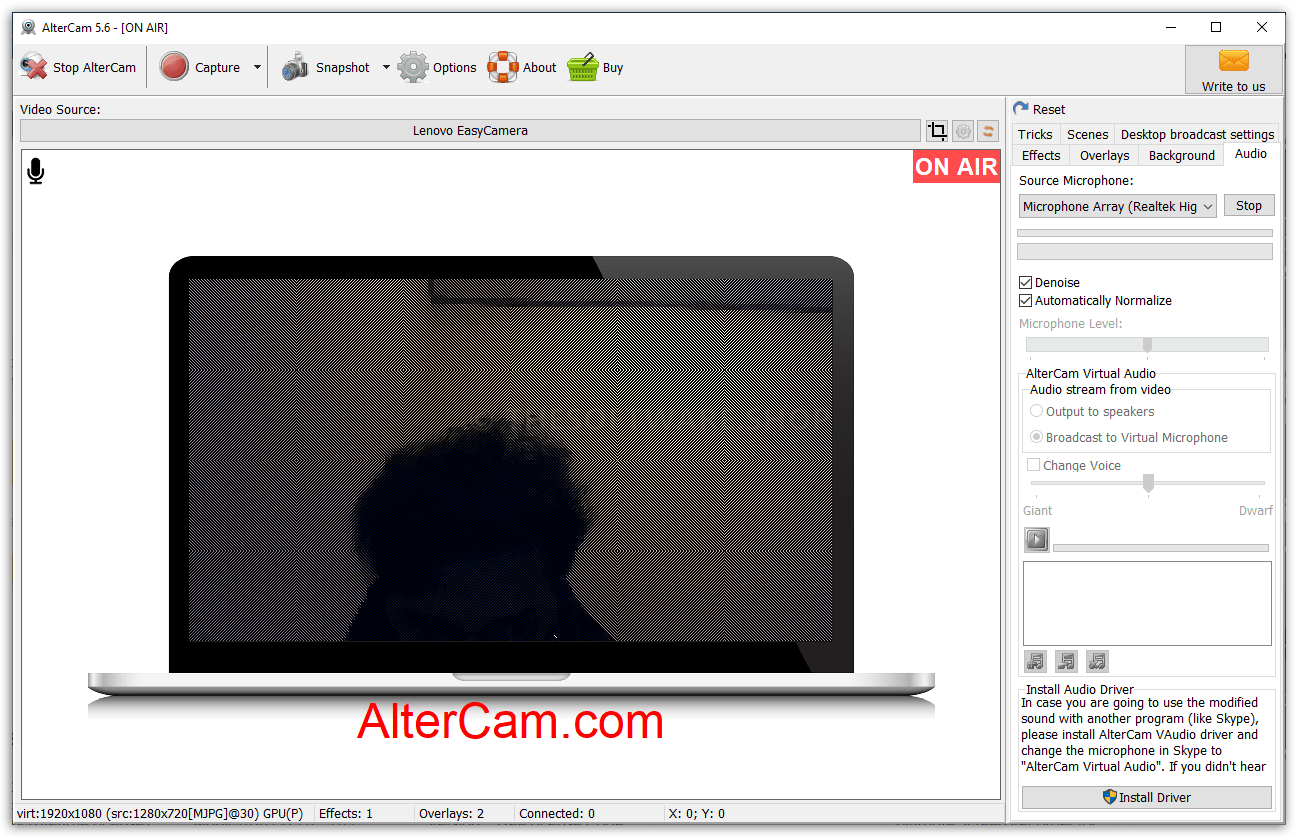
Task: Click the virt:1920x1080 resolution status text
Action: pyautogui.click(x=160, y=814)
